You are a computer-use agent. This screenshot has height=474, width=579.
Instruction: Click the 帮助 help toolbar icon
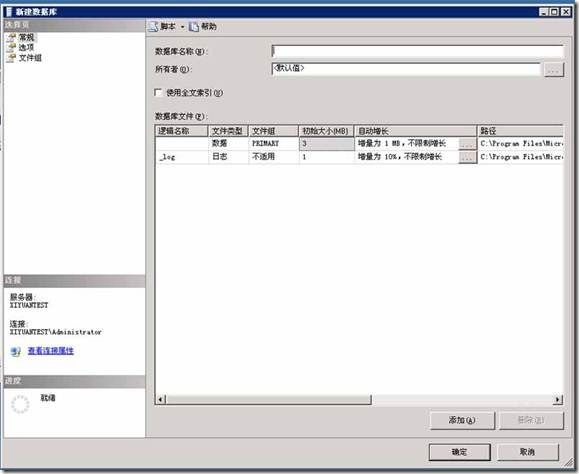(x=193, y=27)
